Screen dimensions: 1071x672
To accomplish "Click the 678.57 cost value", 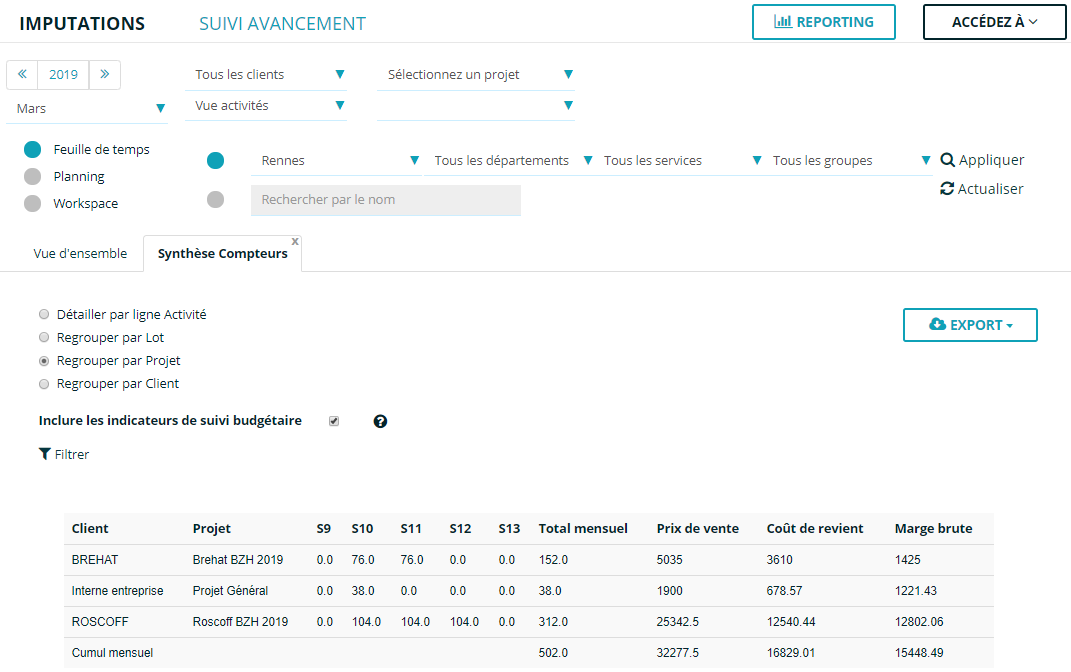I will pyautogui.click(x=784, y=591).
